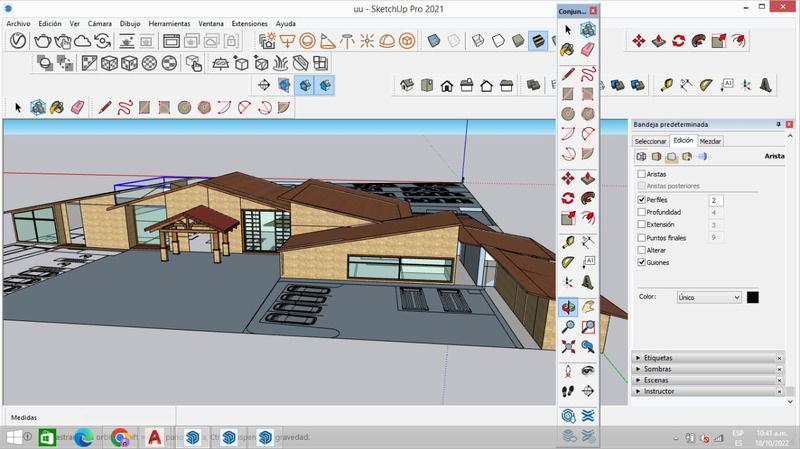Expand the Instructor panel
800x449 pixels.
point(707,391)
